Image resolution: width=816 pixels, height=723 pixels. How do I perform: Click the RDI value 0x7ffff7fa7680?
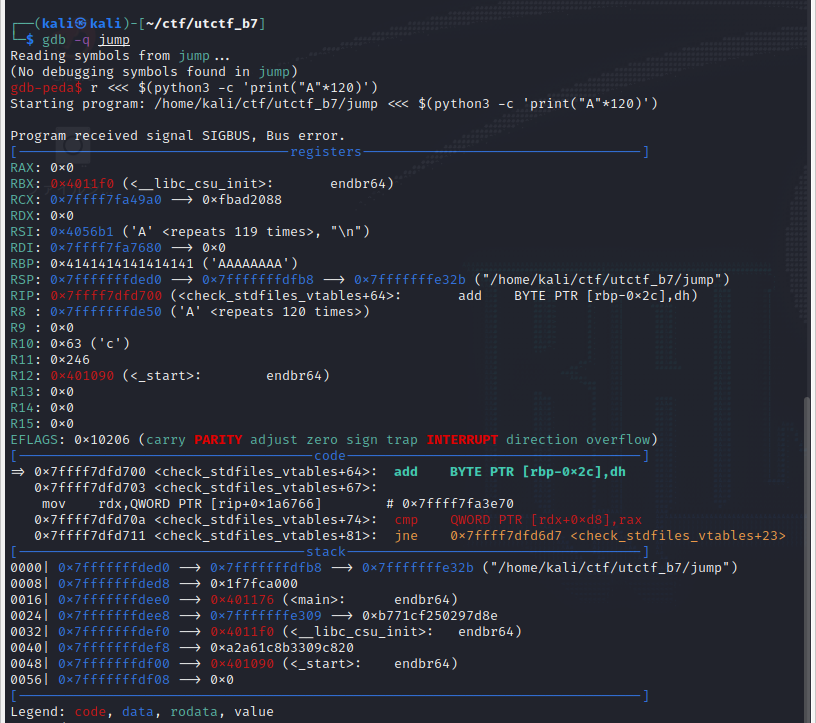click(x=106, y=248)
